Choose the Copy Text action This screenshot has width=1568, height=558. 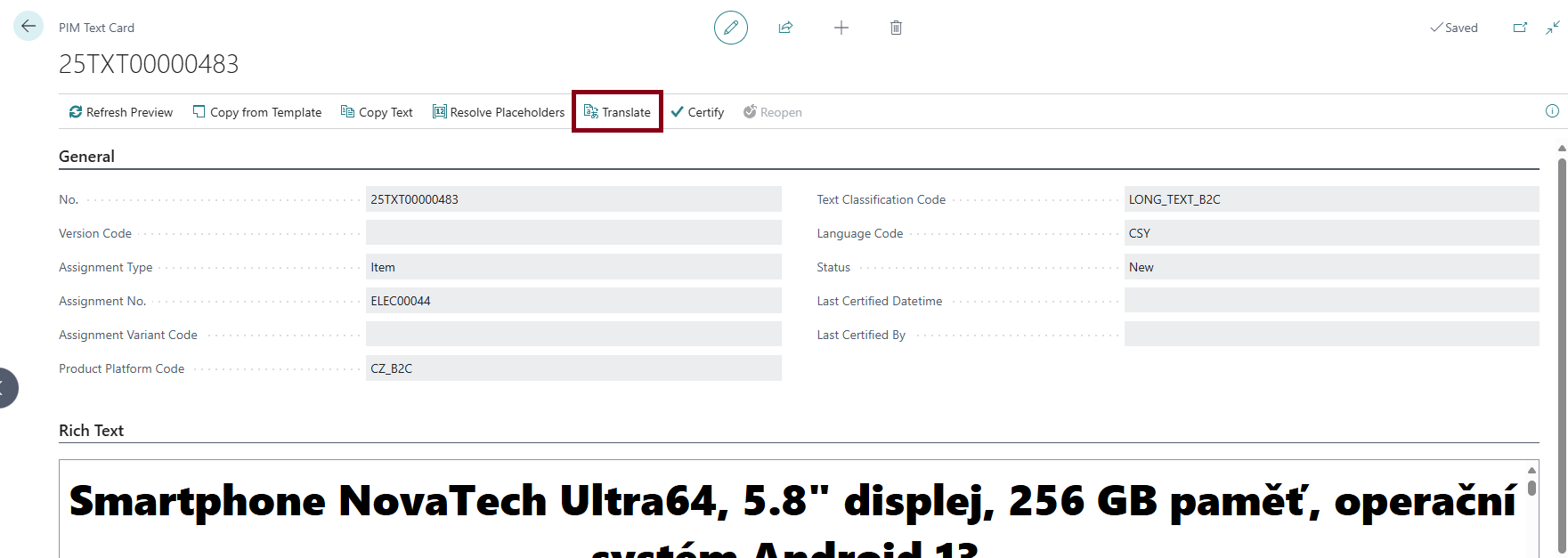point(377,112)
